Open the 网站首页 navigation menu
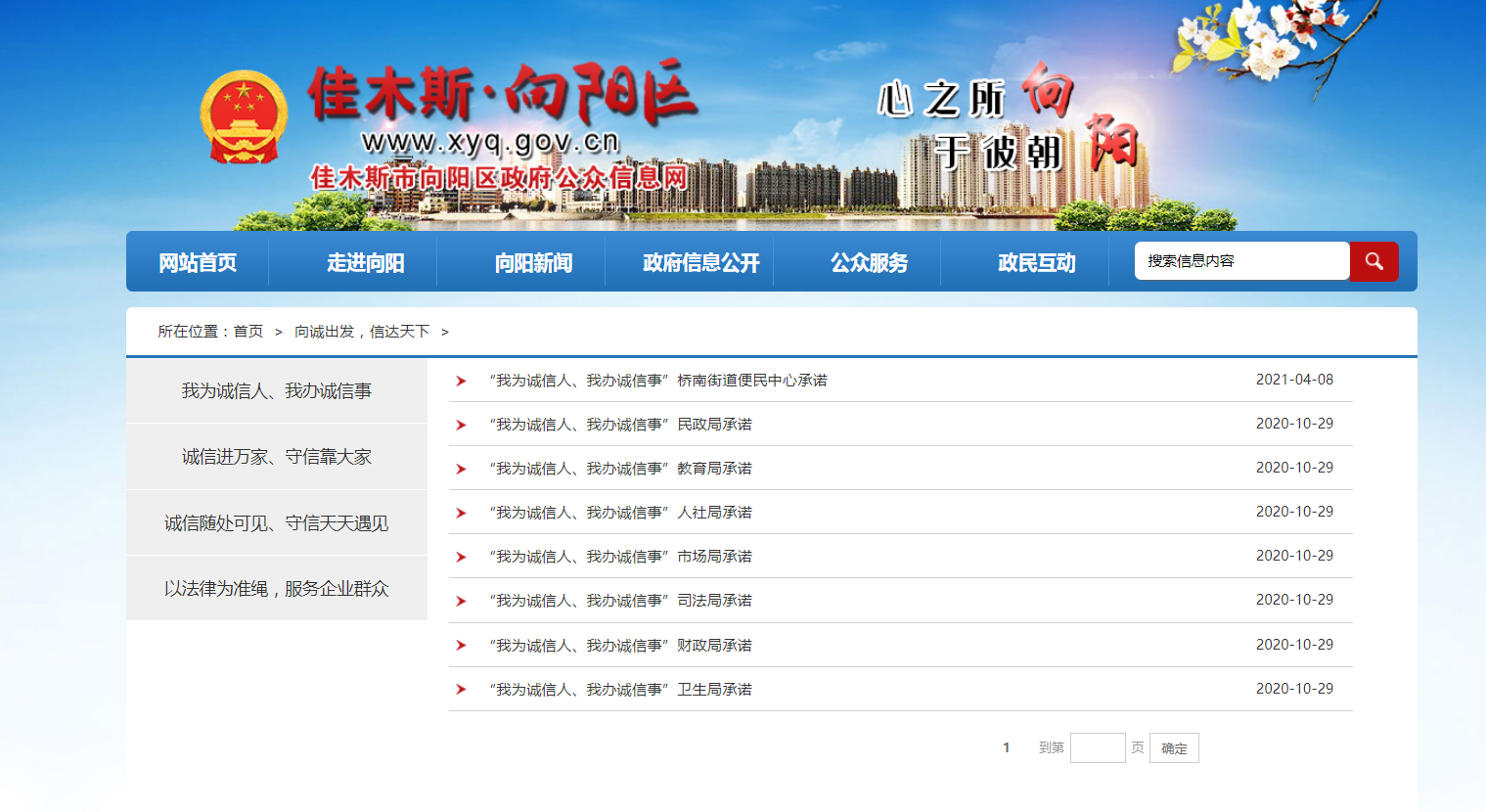 pyautogui.click(x=198, y=262)
